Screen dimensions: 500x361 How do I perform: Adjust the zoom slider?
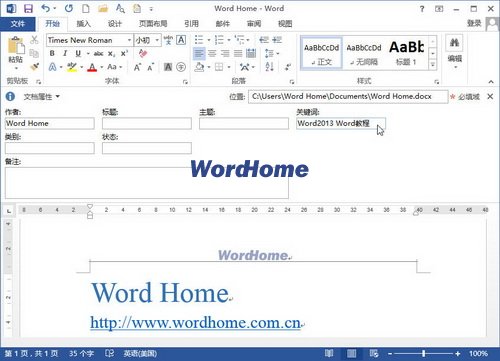click(x=424, y=354)
